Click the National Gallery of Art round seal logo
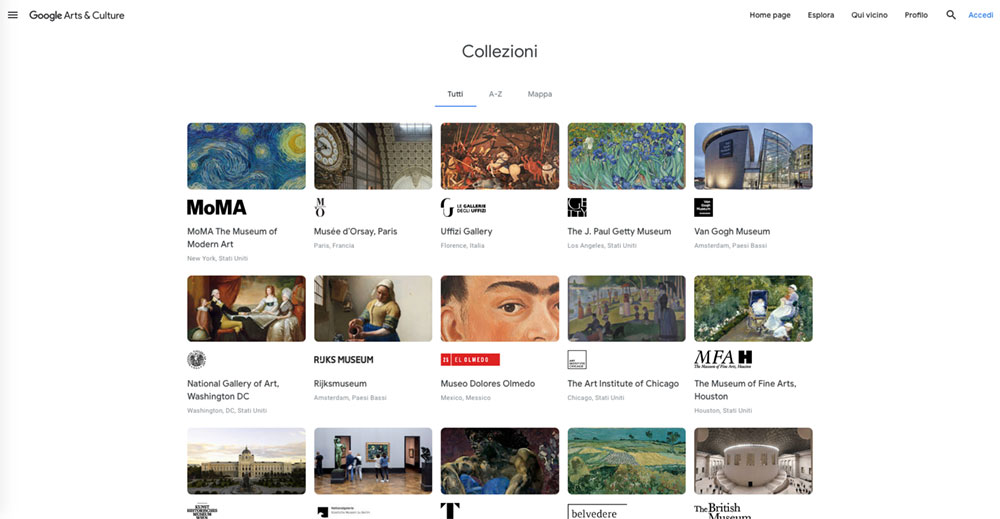Viewport: 1000px width, 519px height. 196,360
